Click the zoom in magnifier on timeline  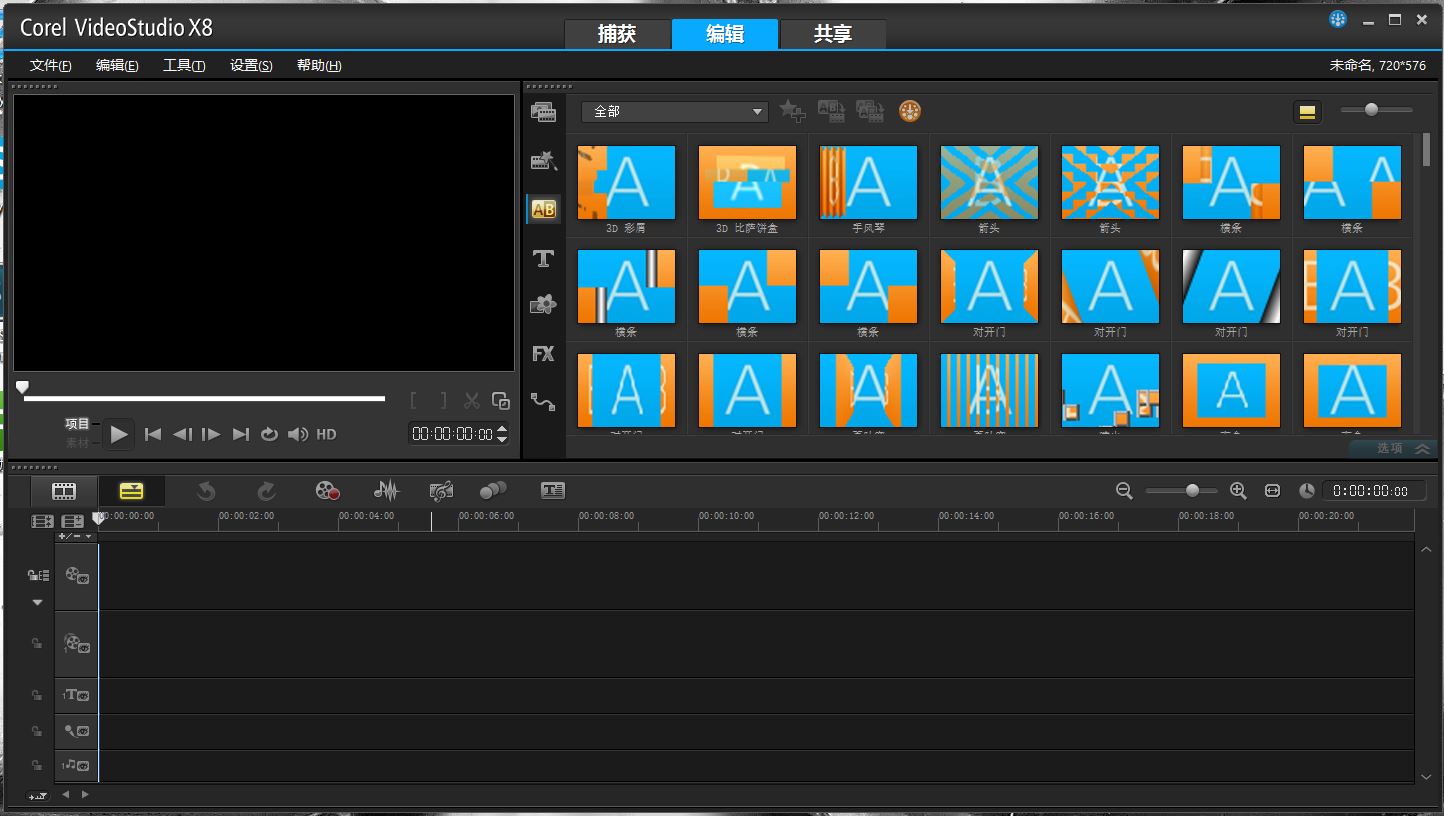(x=1238, y=491)
